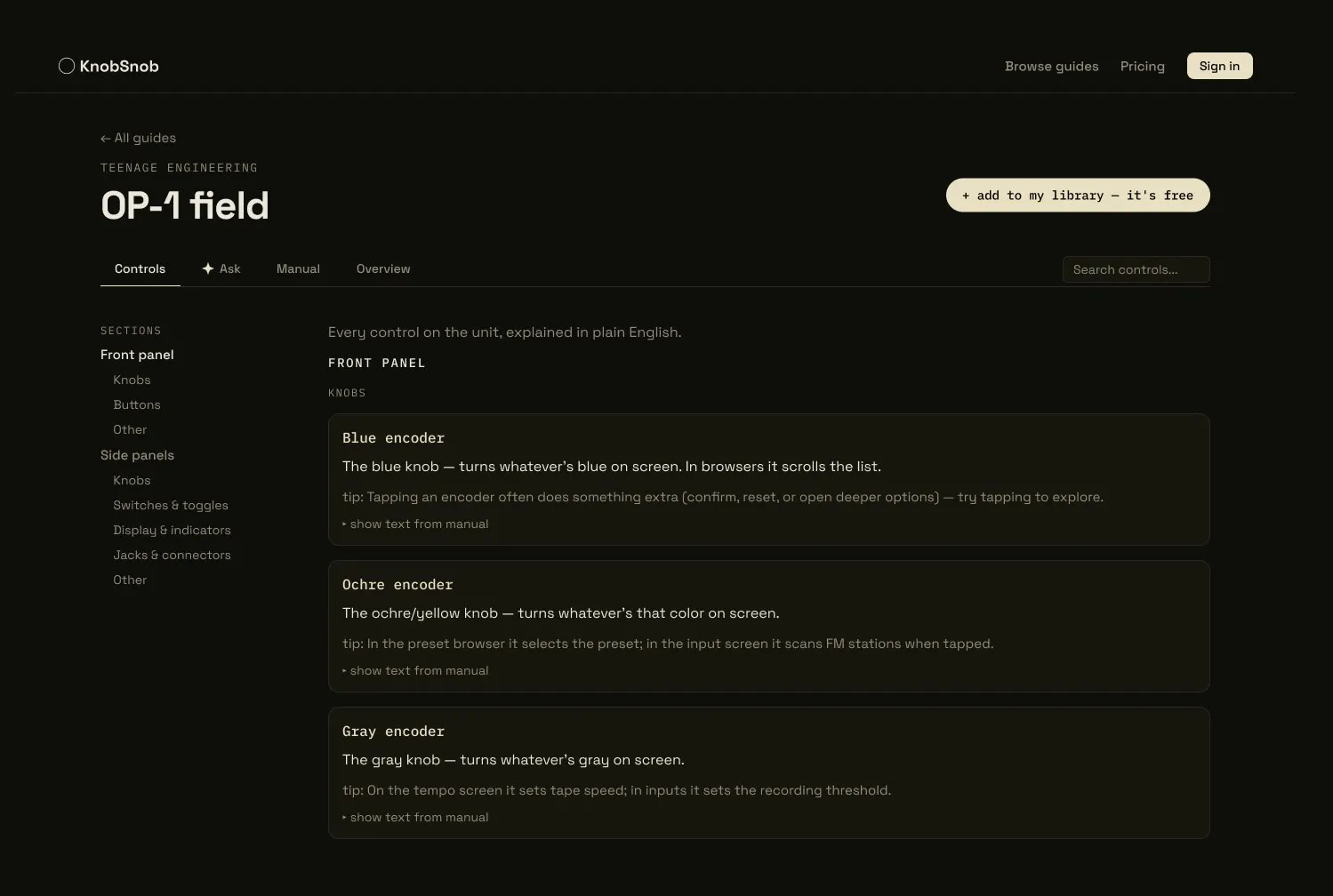
Task: Click the Blue encoder card title
Action: tap(393, 438)
